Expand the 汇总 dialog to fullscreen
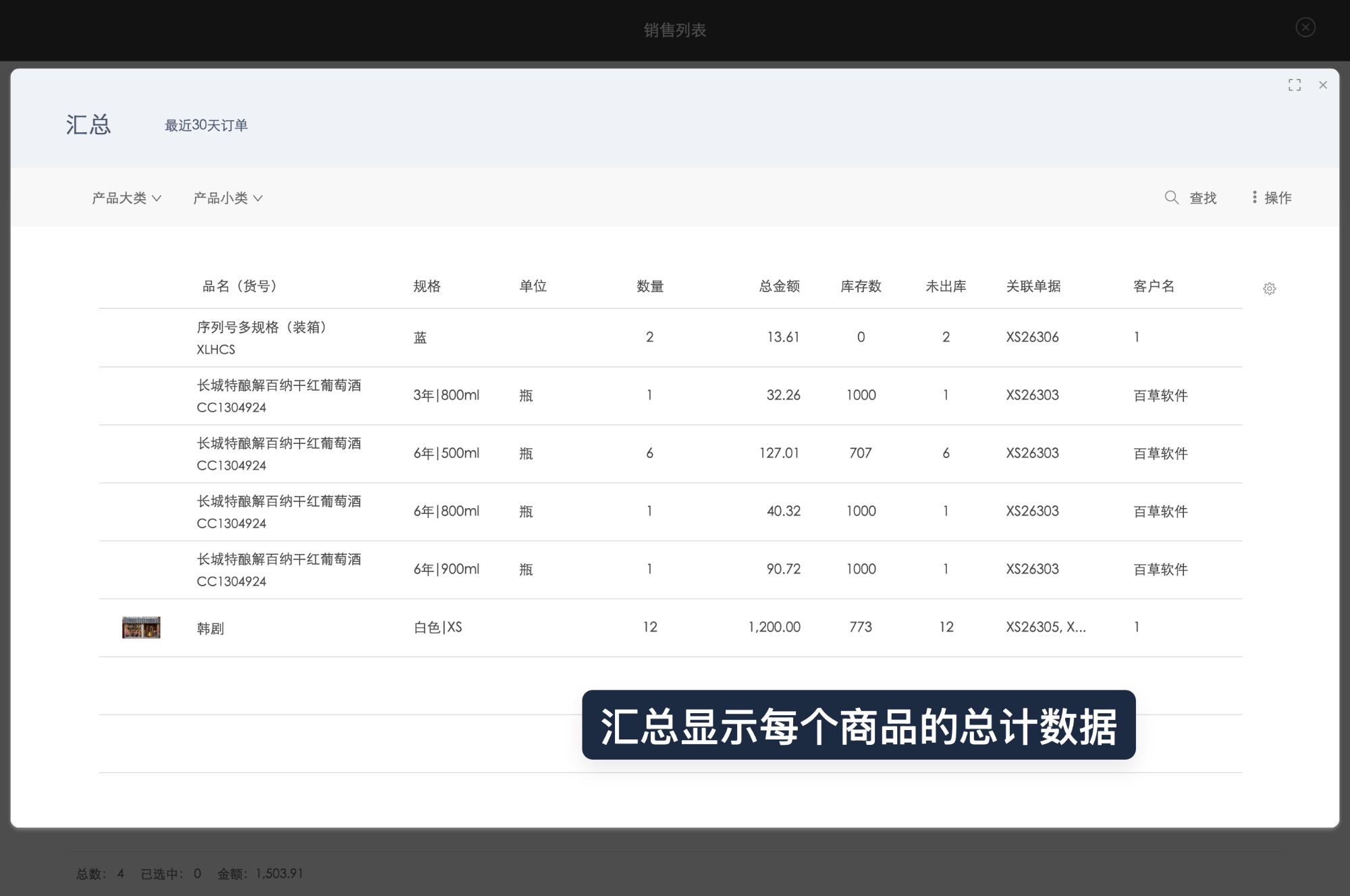The width and height of the screenshot is (1350, 896). click(x=1295, y=84)
